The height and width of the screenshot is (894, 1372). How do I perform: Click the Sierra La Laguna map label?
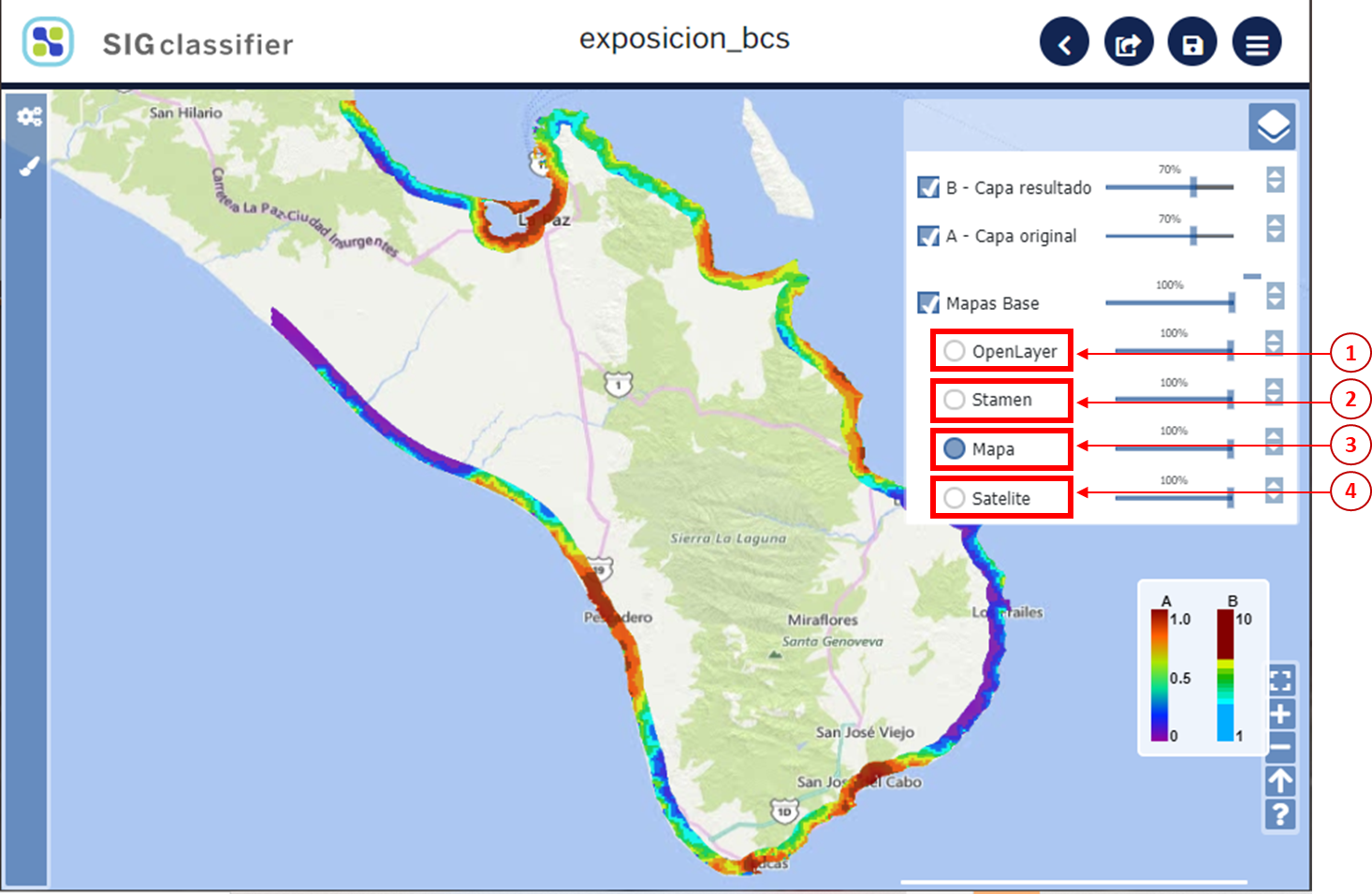728,538
